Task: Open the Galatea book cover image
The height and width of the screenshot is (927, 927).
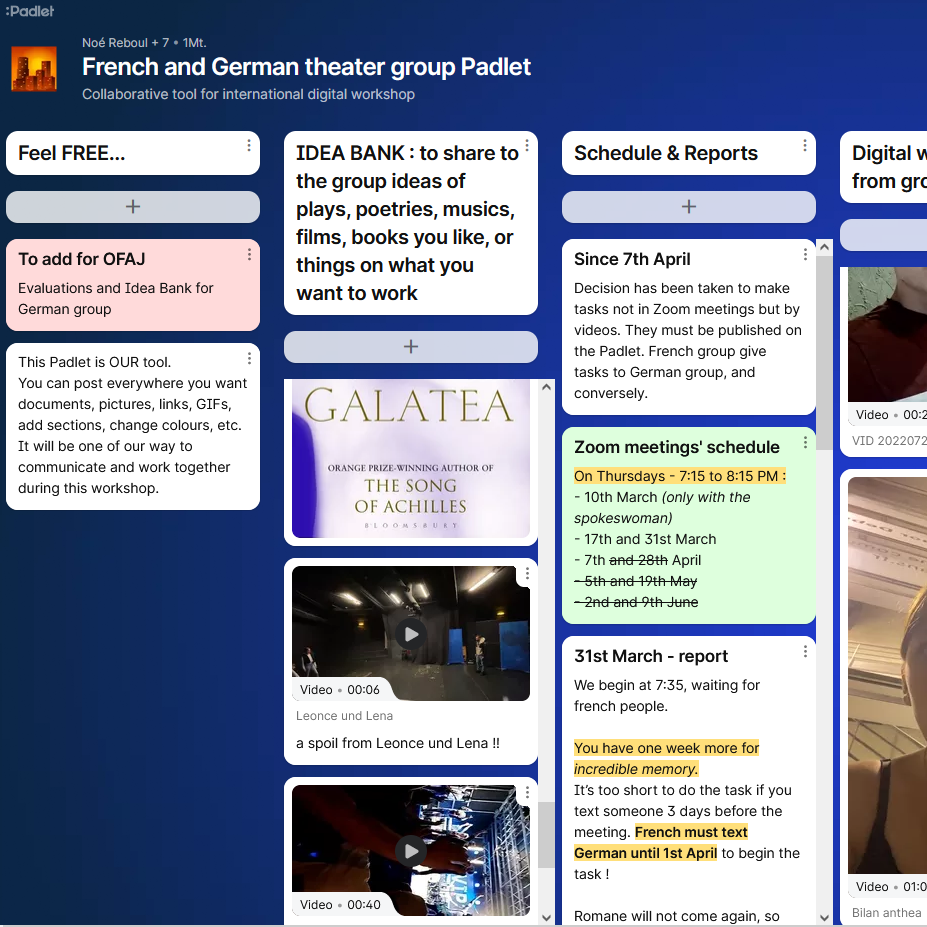Action: [x=410, y=458]
